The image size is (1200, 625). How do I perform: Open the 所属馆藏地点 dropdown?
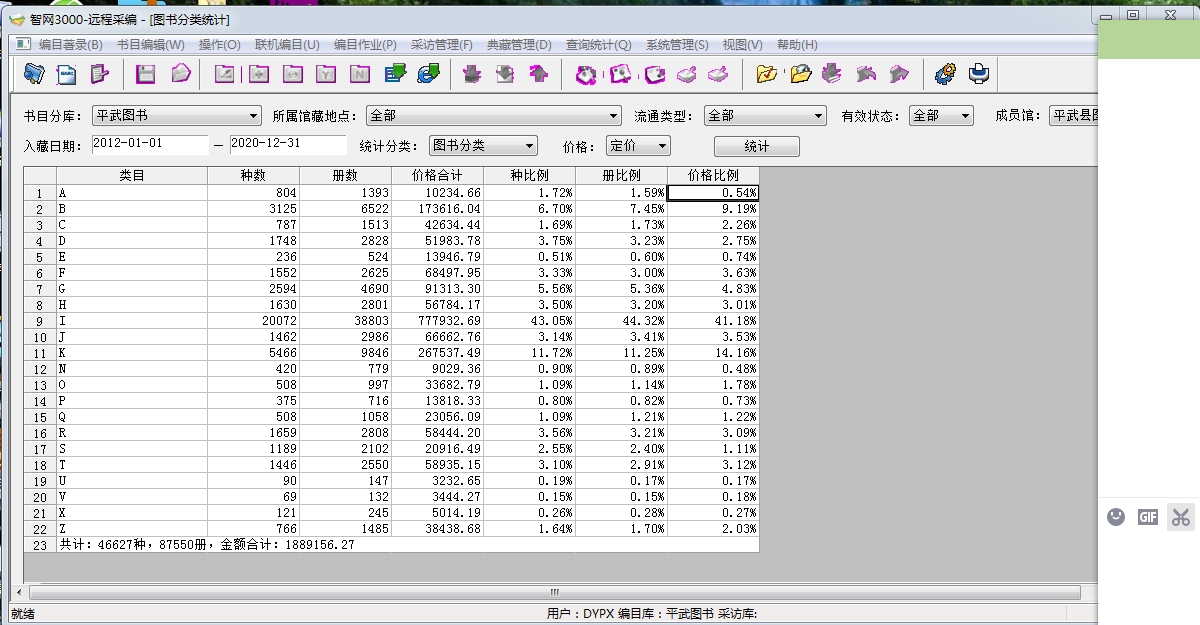[494, 116]
